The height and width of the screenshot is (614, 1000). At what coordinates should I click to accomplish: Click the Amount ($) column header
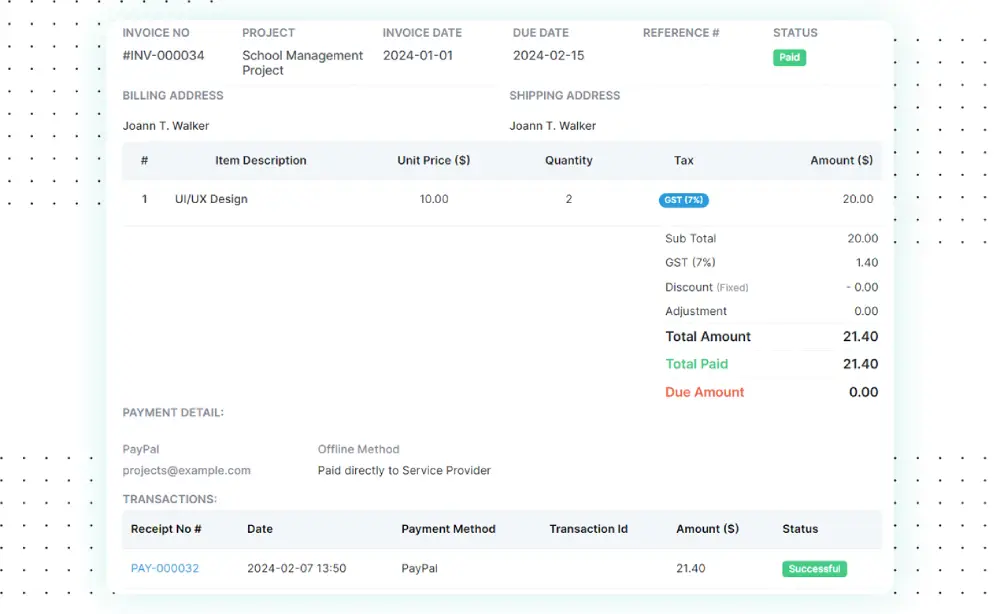click(840, 160)
